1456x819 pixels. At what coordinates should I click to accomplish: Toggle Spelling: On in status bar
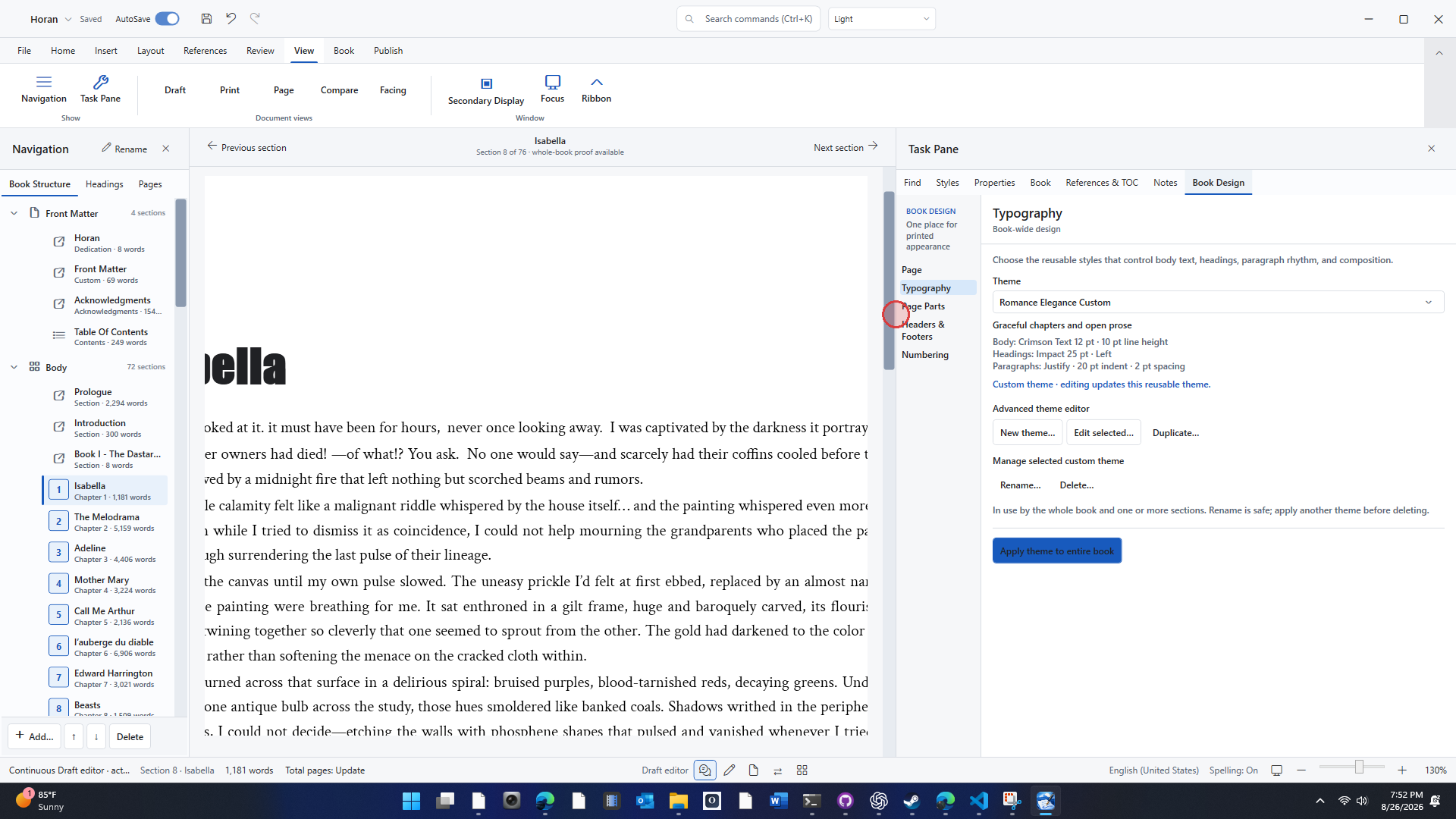pos(1233,770)
